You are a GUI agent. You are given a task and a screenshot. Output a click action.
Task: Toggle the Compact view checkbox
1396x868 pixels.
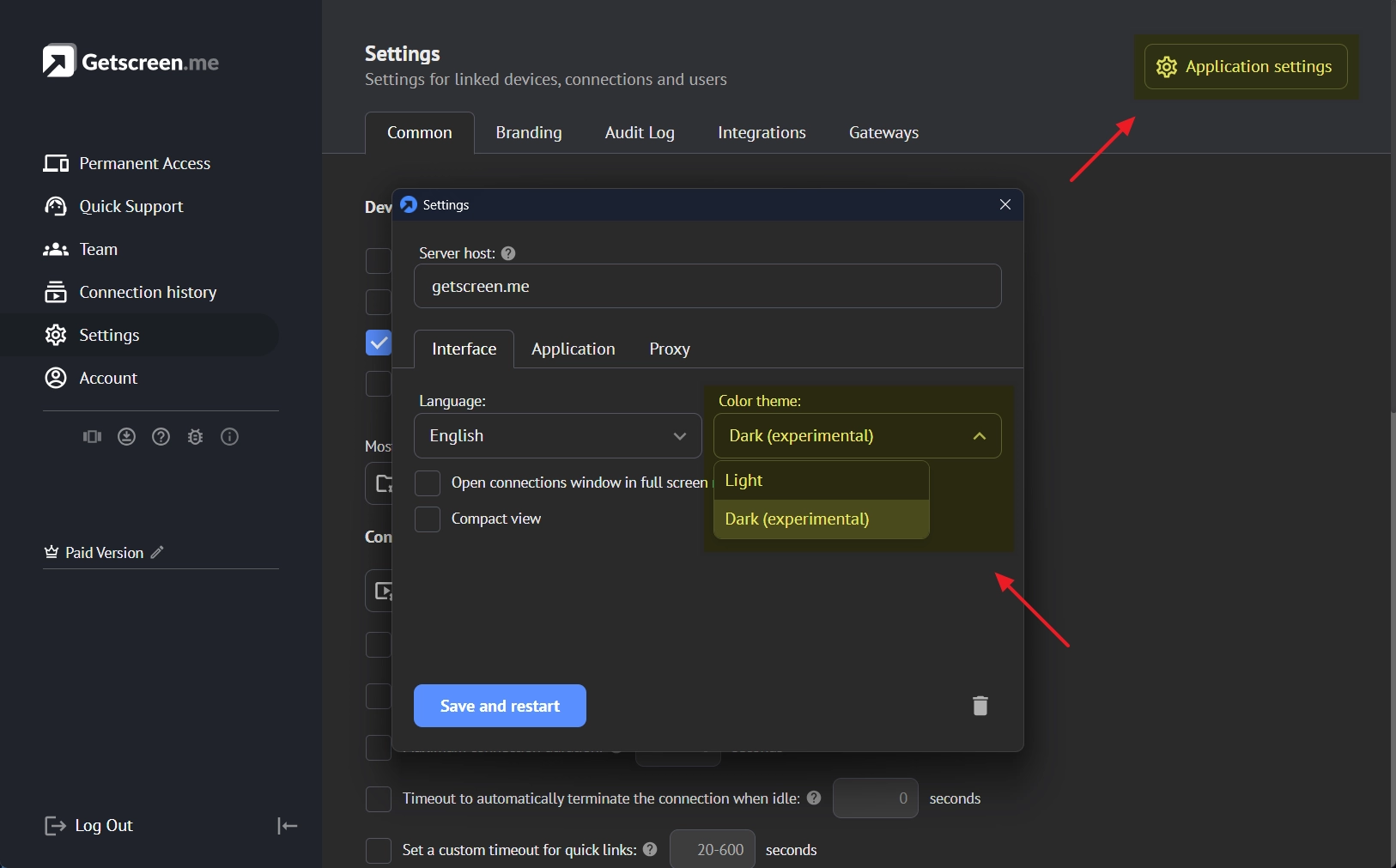pyautogui.click(x=428, y=519)
